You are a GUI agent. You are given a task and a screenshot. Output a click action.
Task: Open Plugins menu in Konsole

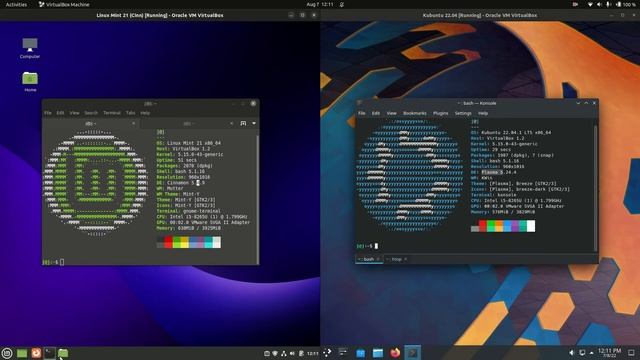[x=440, y=113]
